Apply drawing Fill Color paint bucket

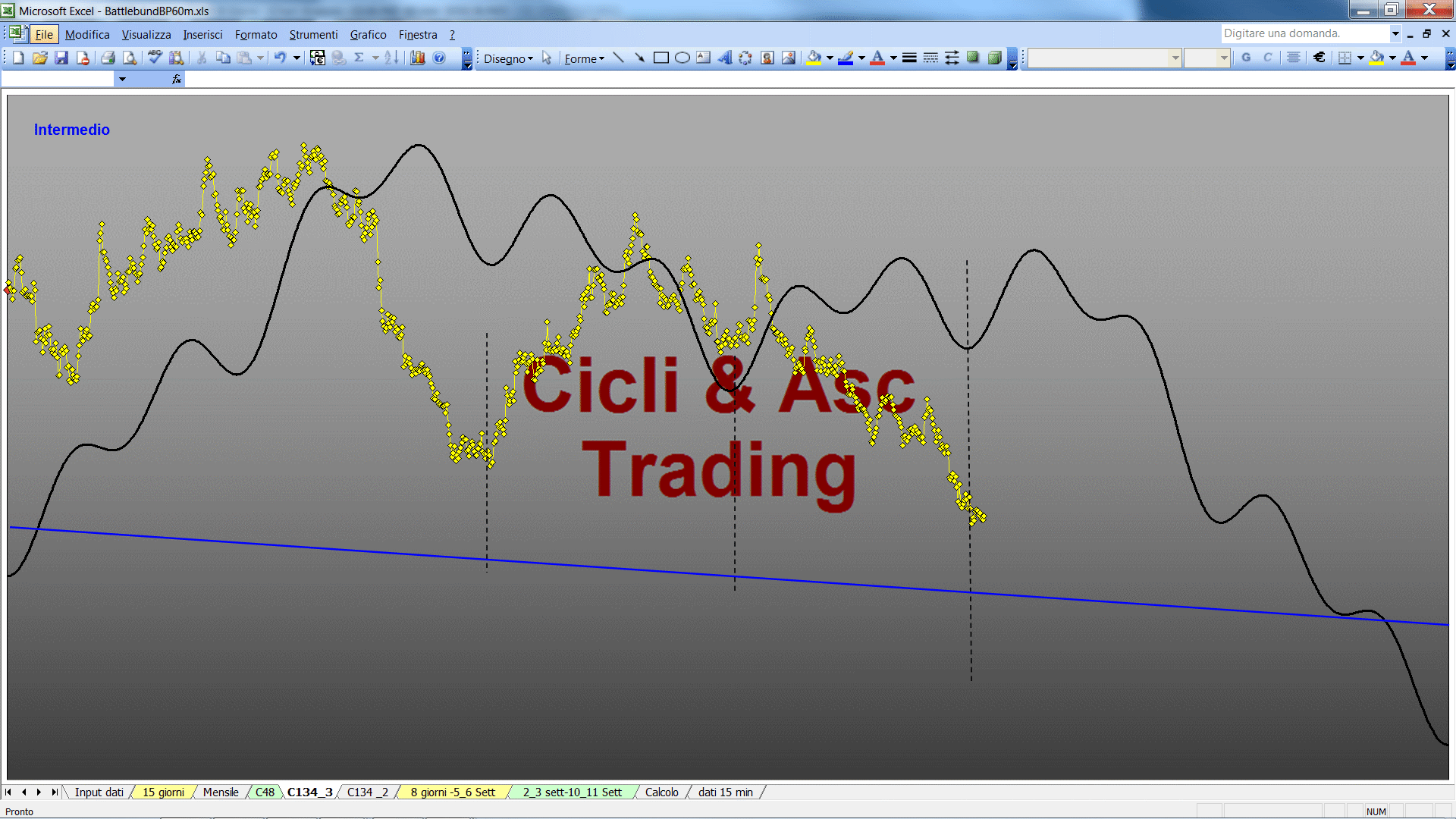[814, 58]
